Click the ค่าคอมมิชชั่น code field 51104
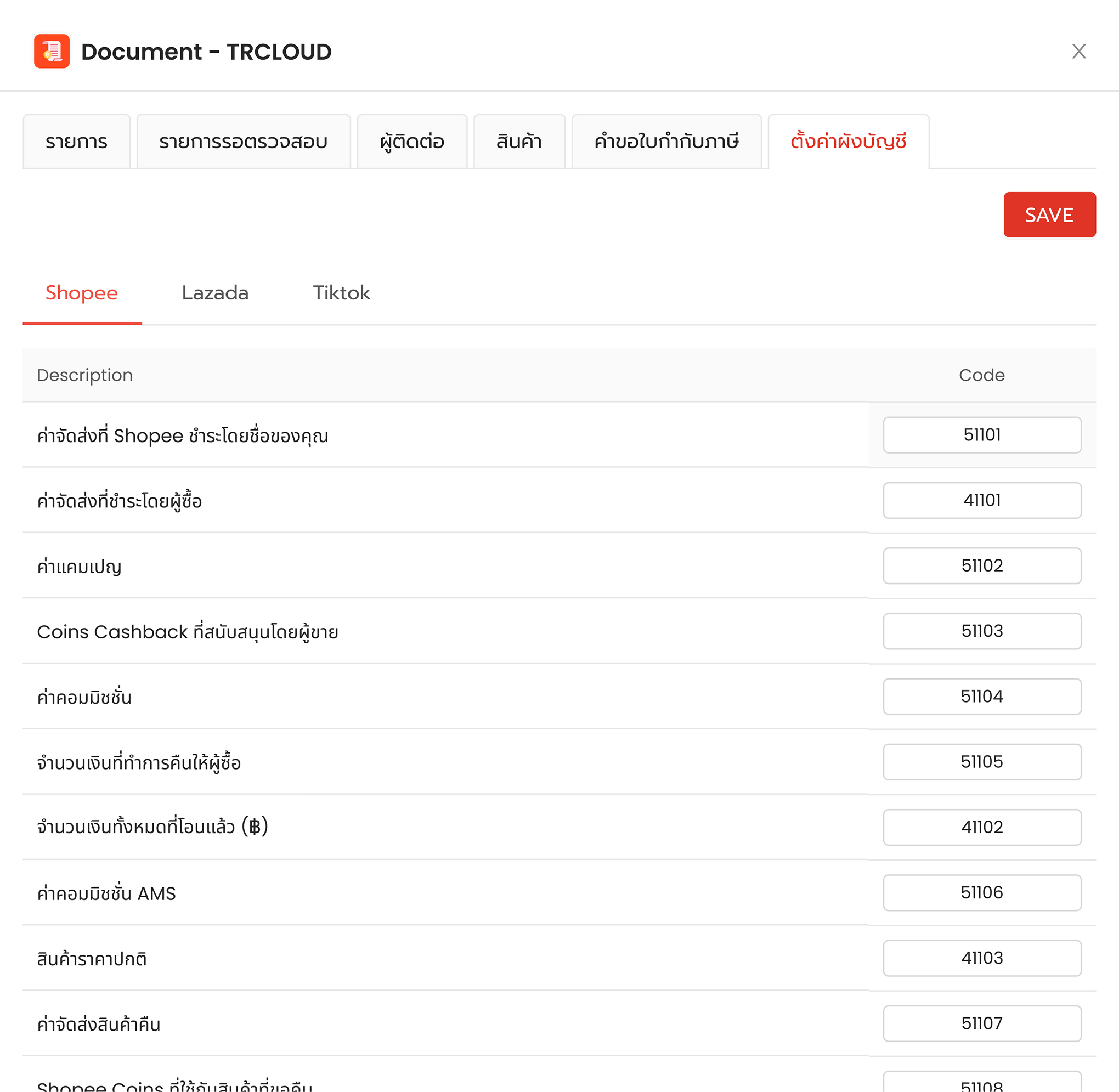Image resolution: width=1119 pixels, height=1092 pixels. coord(981,696)
